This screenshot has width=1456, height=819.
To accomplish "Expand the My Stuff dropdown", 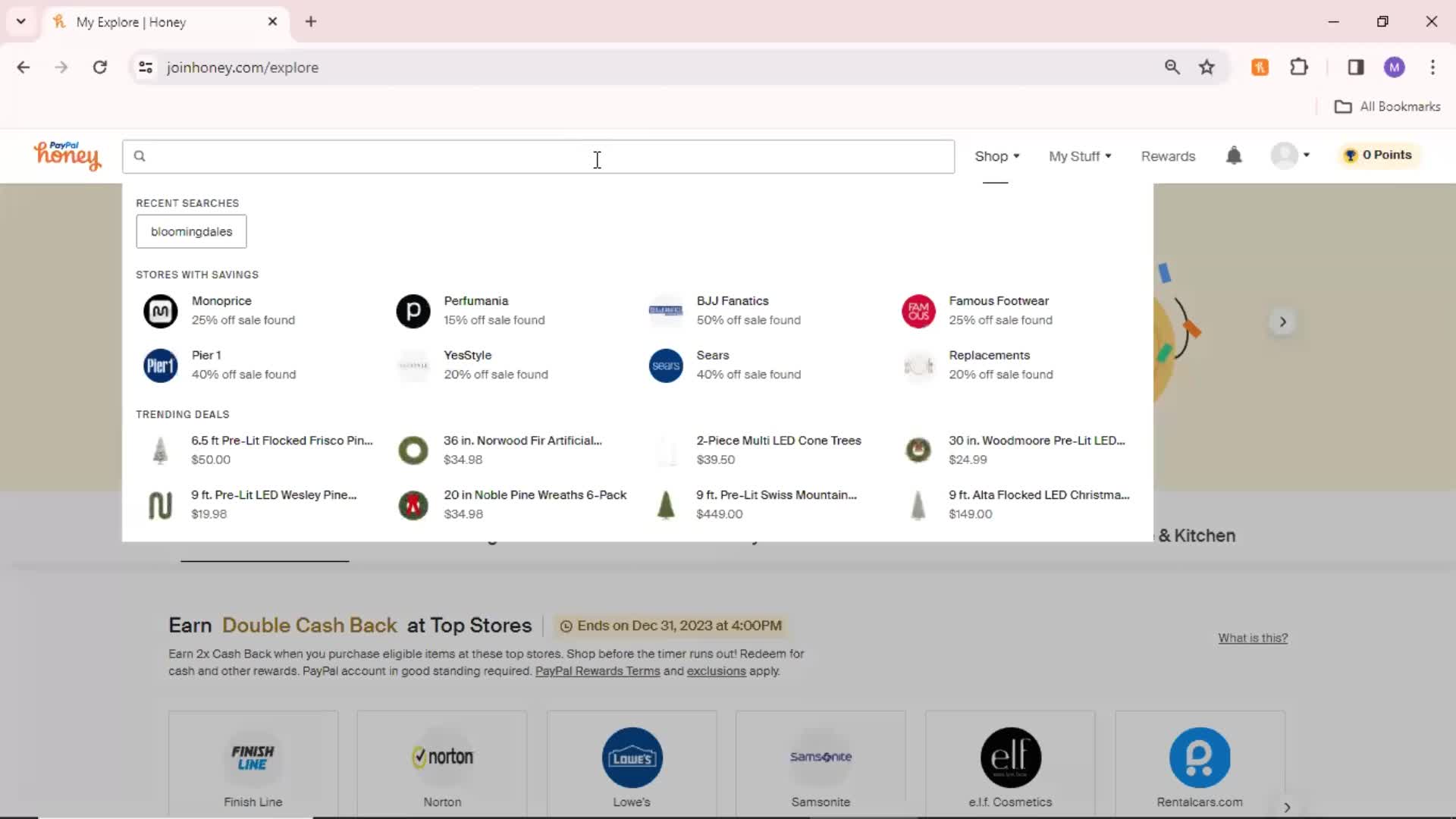I will coord(1080,156).
